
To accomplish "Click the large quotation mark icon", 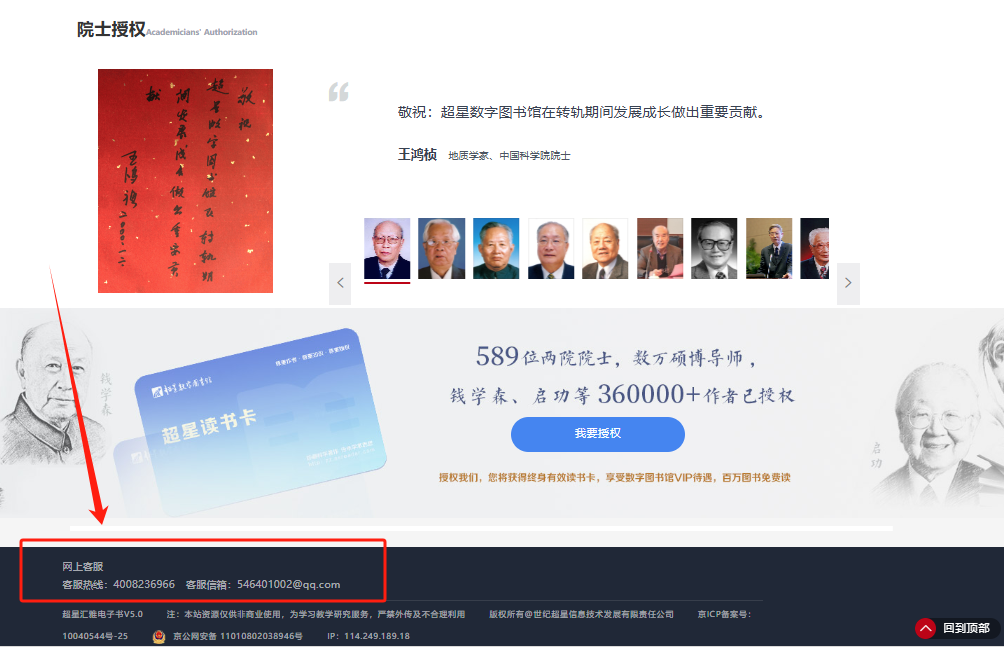I will (339, 93).
